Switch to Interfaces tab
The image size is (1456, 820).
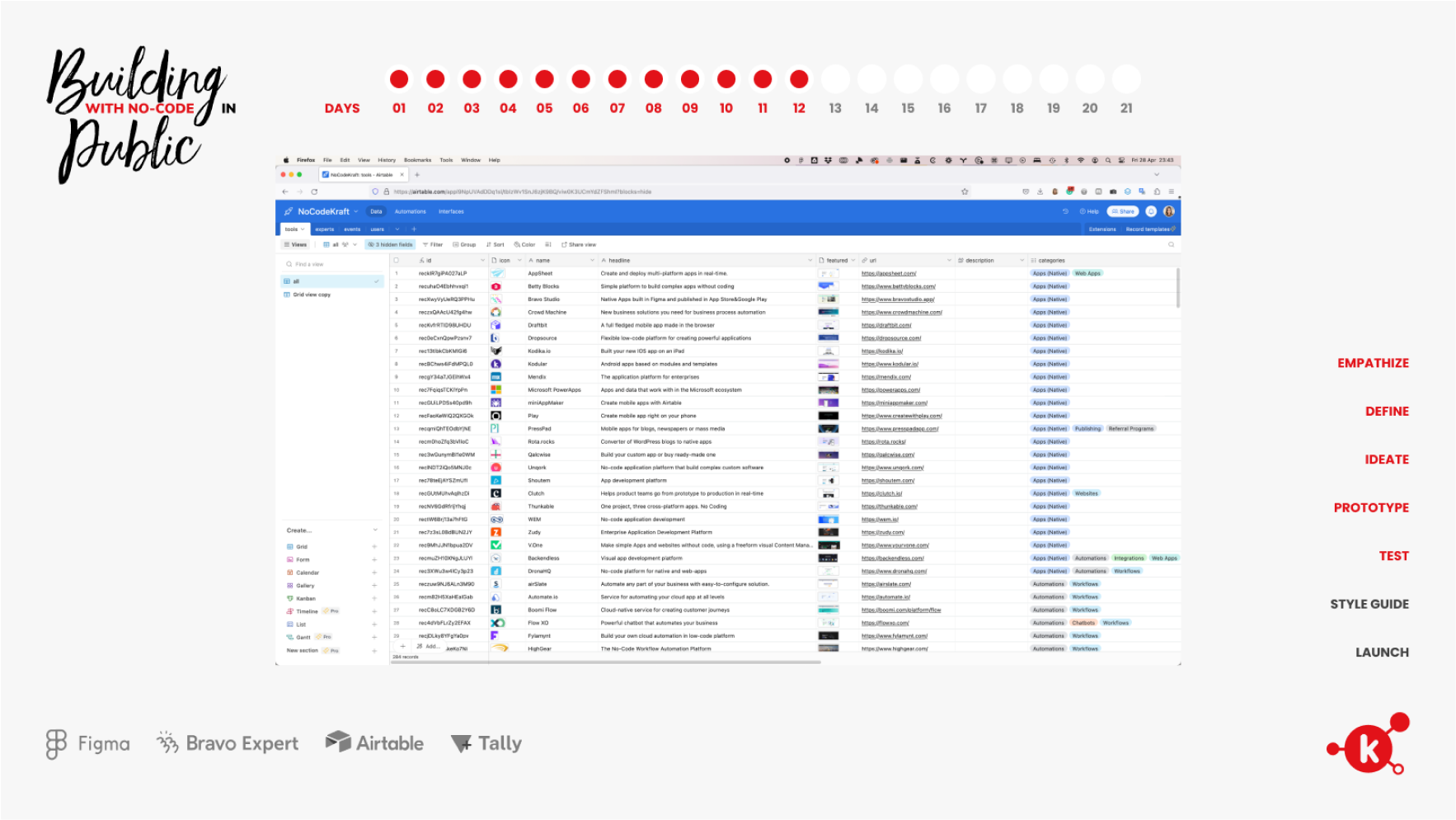[451, 212]
